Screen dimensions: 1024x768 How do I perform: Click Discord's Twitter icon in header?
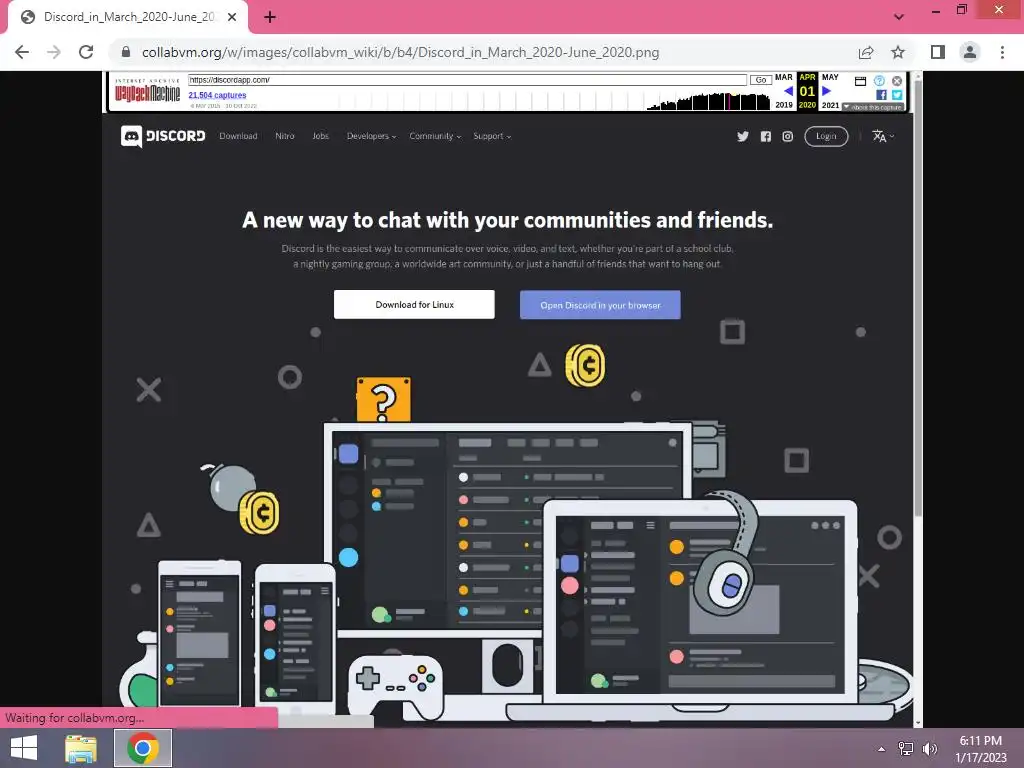coord(743,136)
